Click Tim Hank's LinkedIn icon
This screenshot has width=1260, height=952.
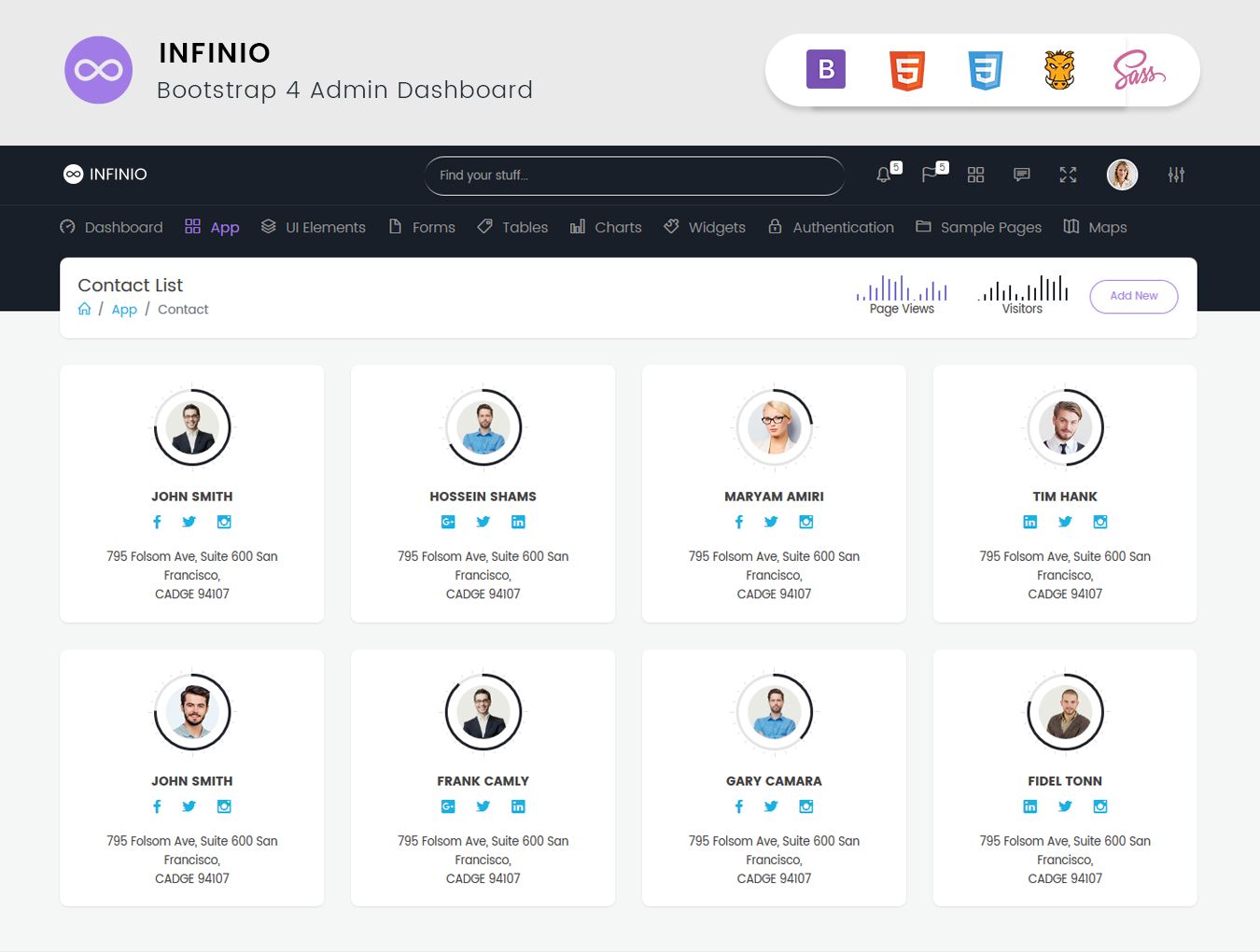click(1029, 522)
